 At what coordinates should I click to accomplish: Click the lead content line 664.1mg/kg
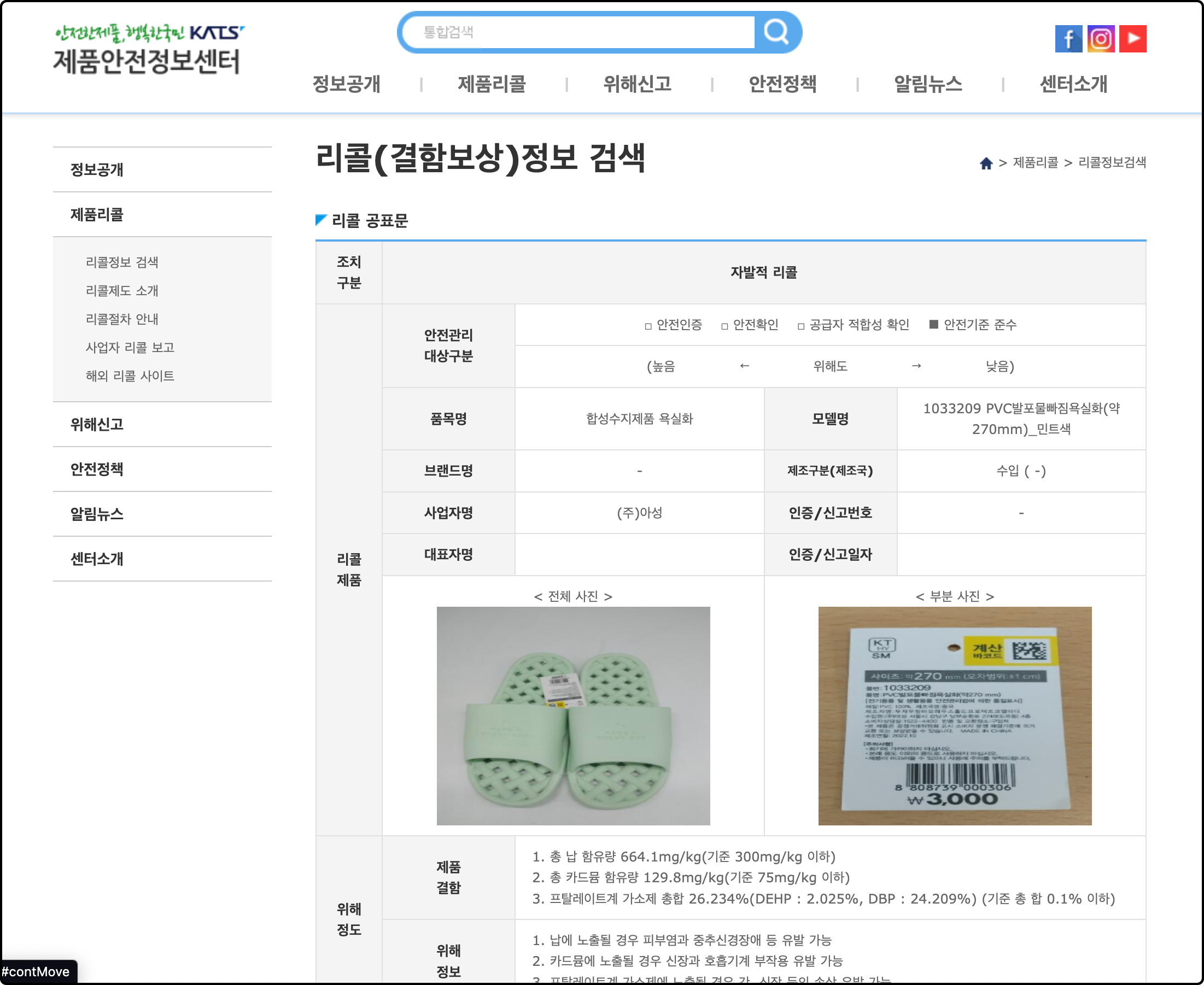[683, 856]
